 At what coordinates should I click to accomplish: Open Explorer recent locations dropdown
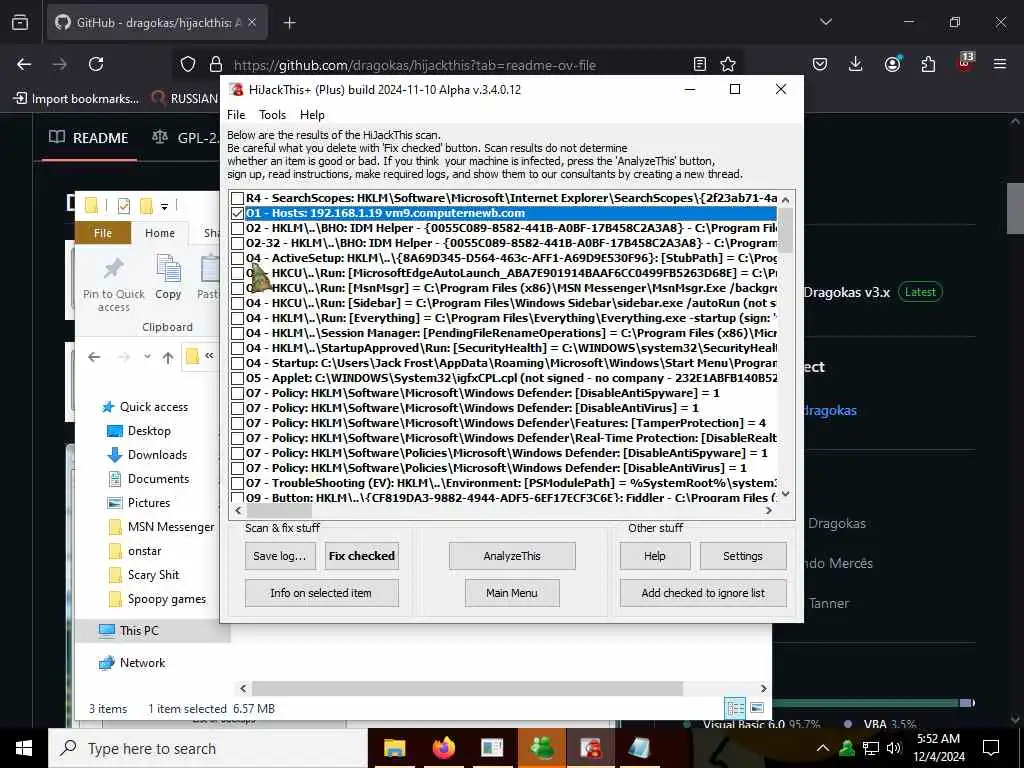(x=147, y=357)
